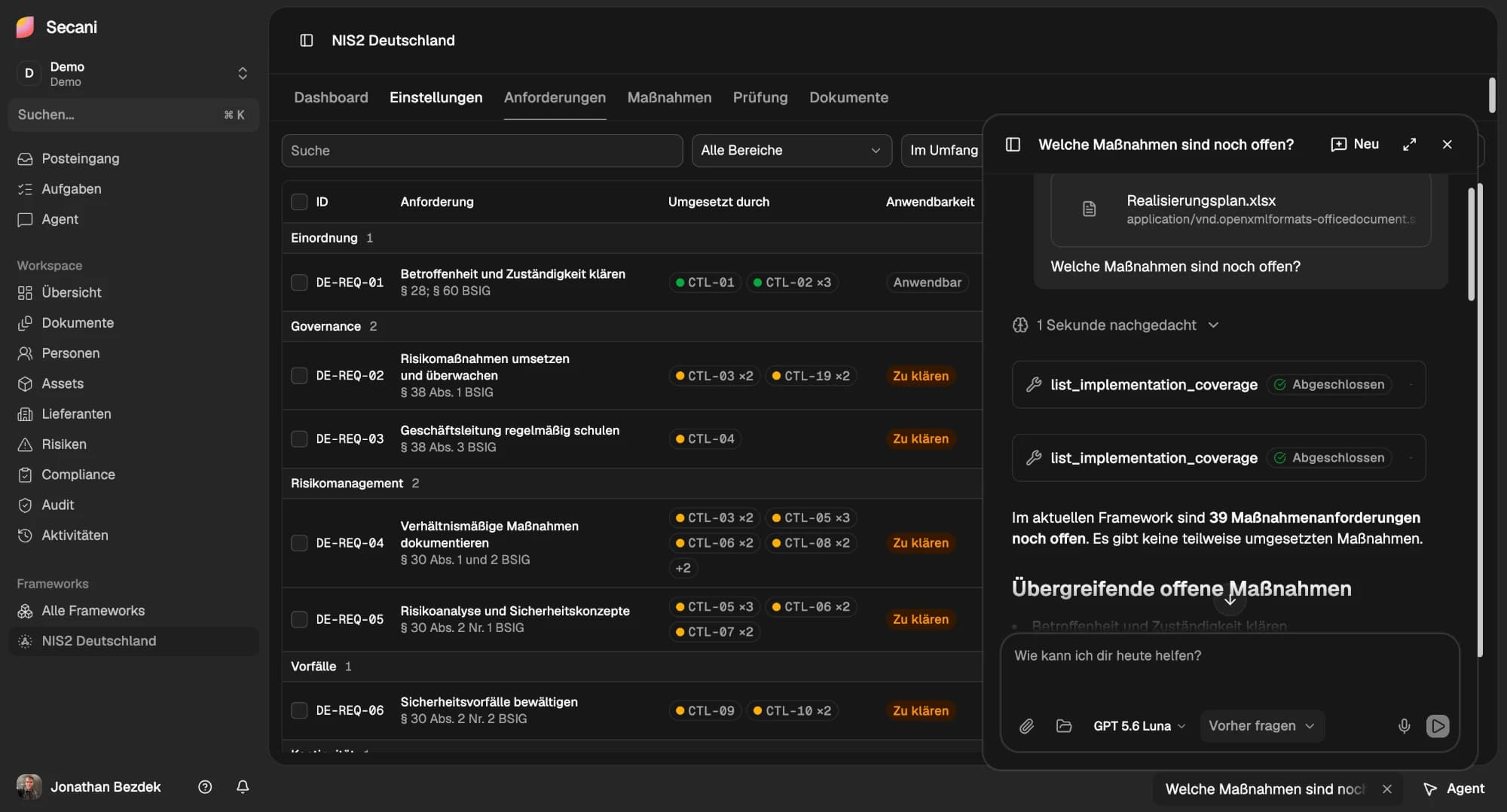Select the checkbox for DE-REQ-02
Image resolution: width=1507 pixels, height=812 pixels.
tap(299, 375)
